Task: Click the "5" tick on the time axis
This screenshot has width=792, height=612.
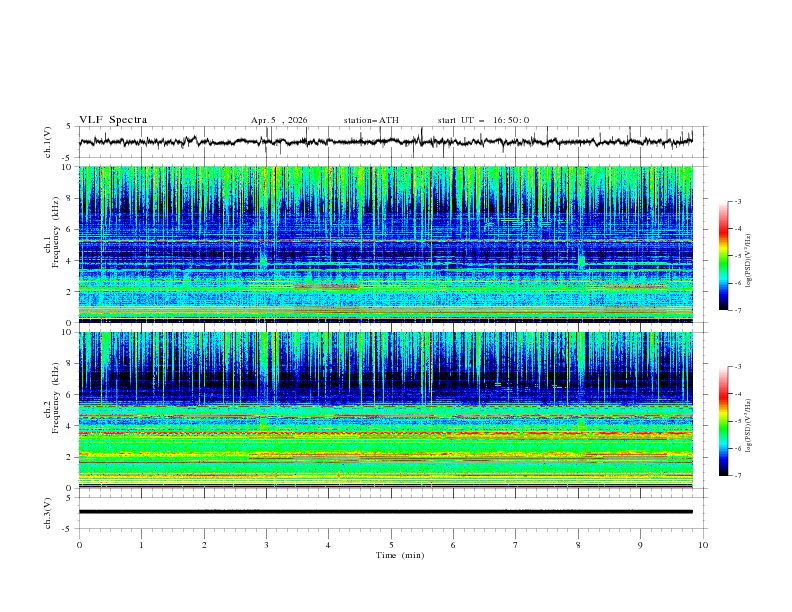Action: click(x=391, y=545)
